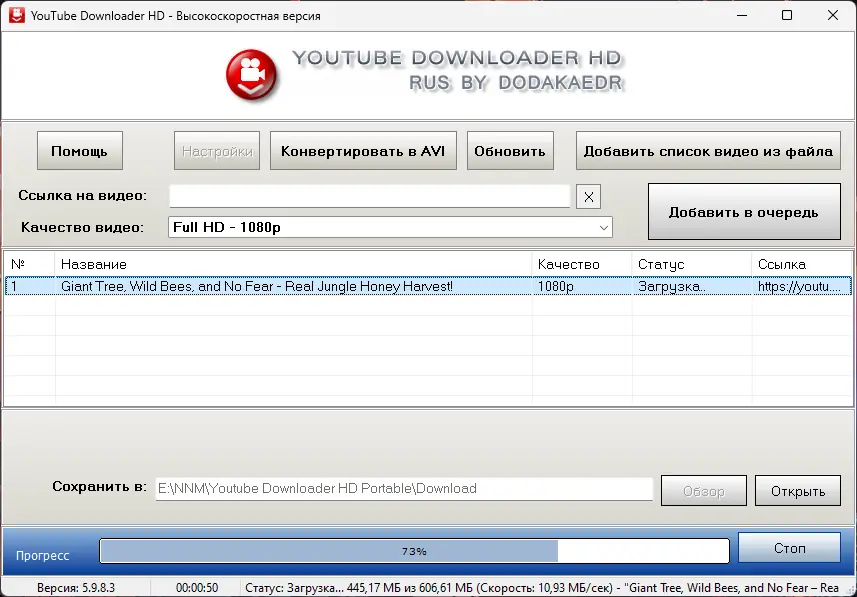Click the Ссылка на видео label
Image resolution: width=857 pixels, height=597 pixels.
tap(83, 196)
